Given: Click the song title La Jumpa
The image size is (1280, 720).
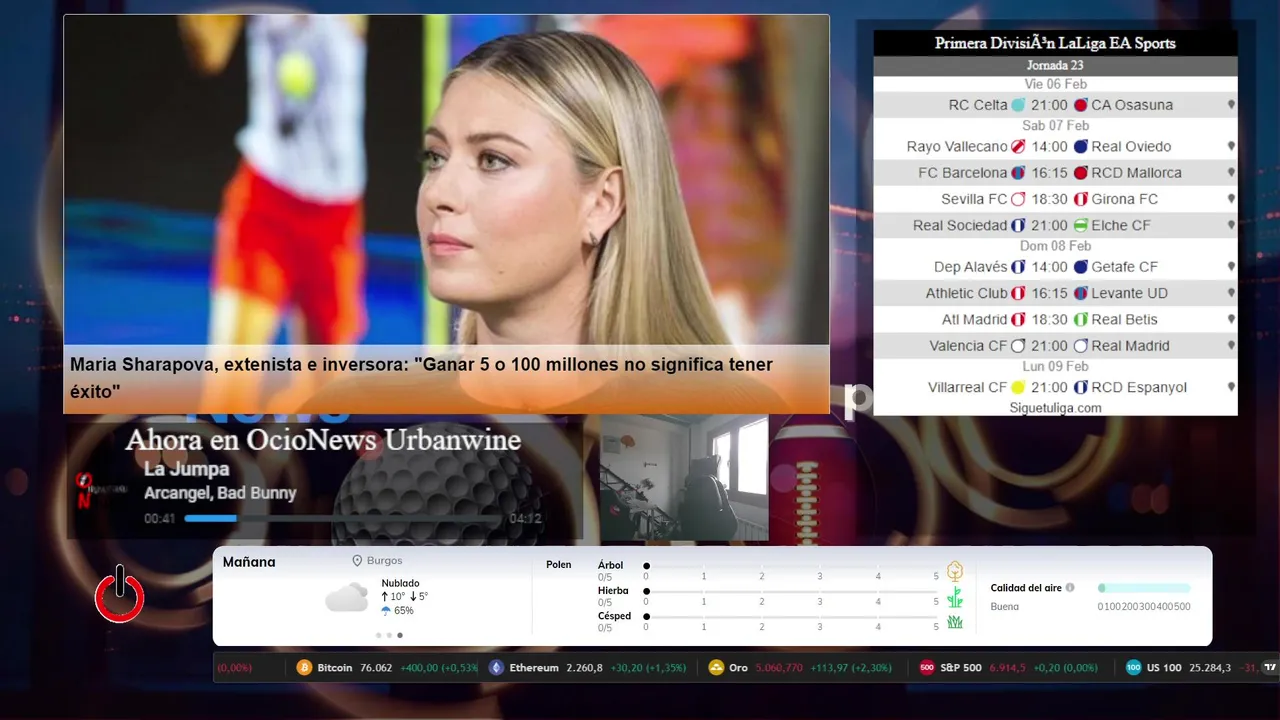Looking at the screenshot, I should (186, 469).
